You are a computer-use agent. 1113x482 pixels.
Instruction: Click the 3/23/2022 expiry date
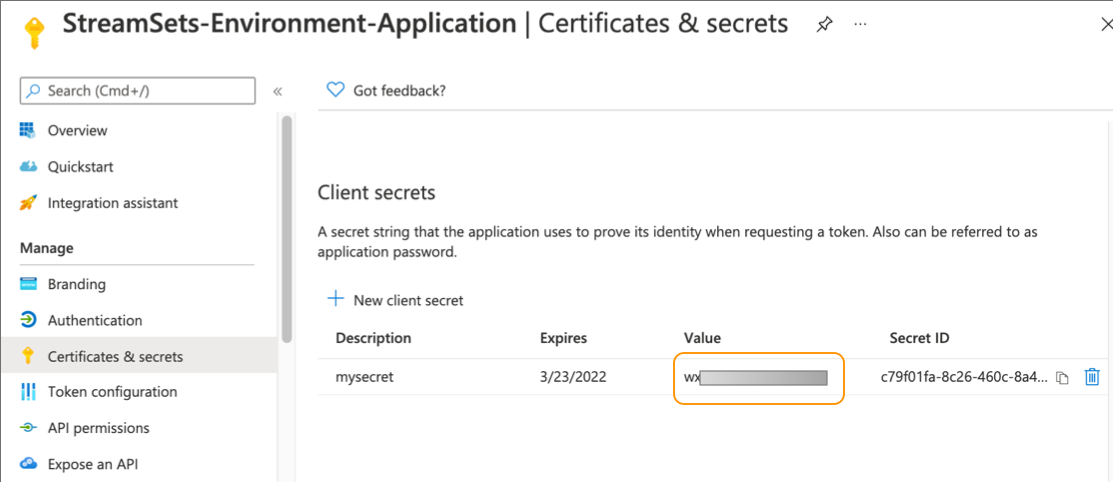574,377
